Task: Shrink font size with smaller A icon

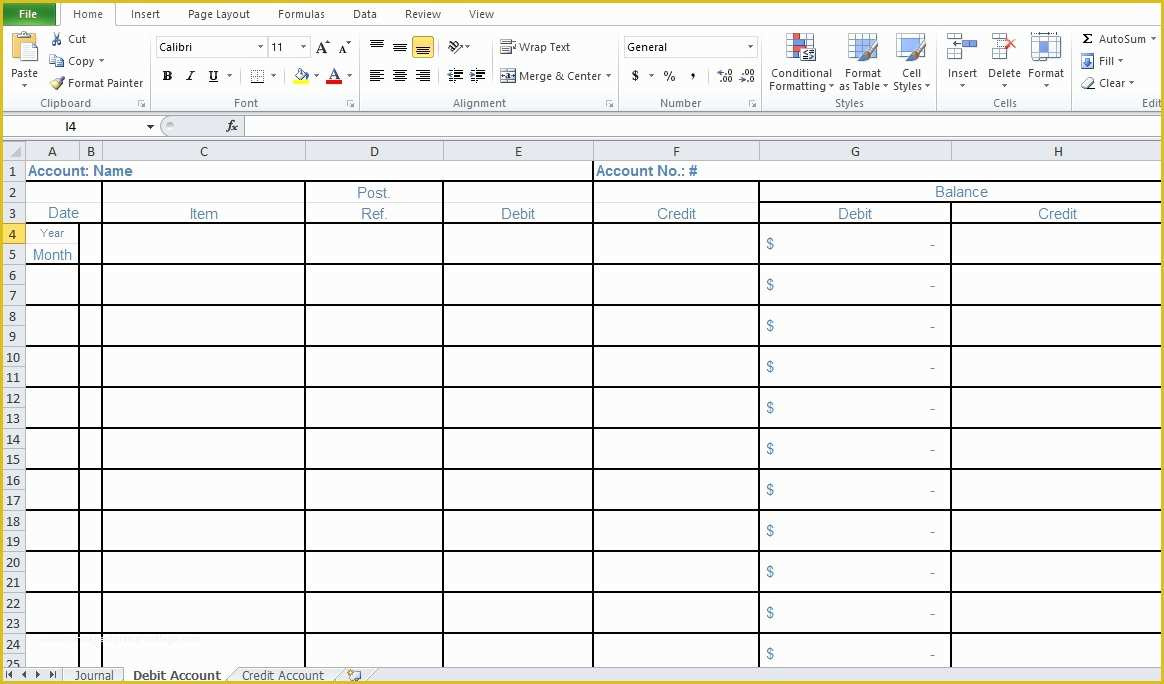Action: point(344,48)
